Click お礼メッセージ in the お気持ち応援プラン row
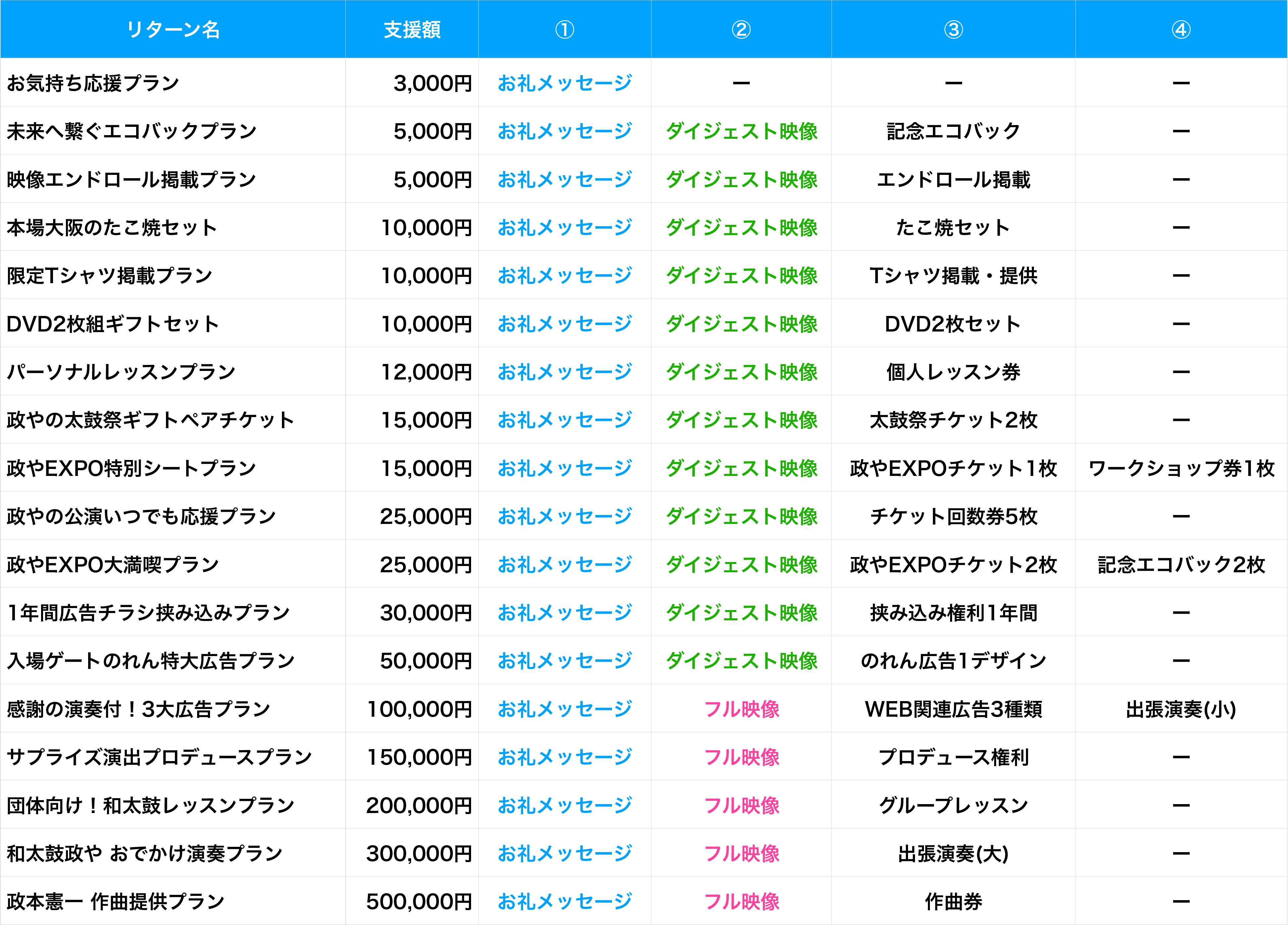Screen dimensions: 1288x925 coord(564,83)
